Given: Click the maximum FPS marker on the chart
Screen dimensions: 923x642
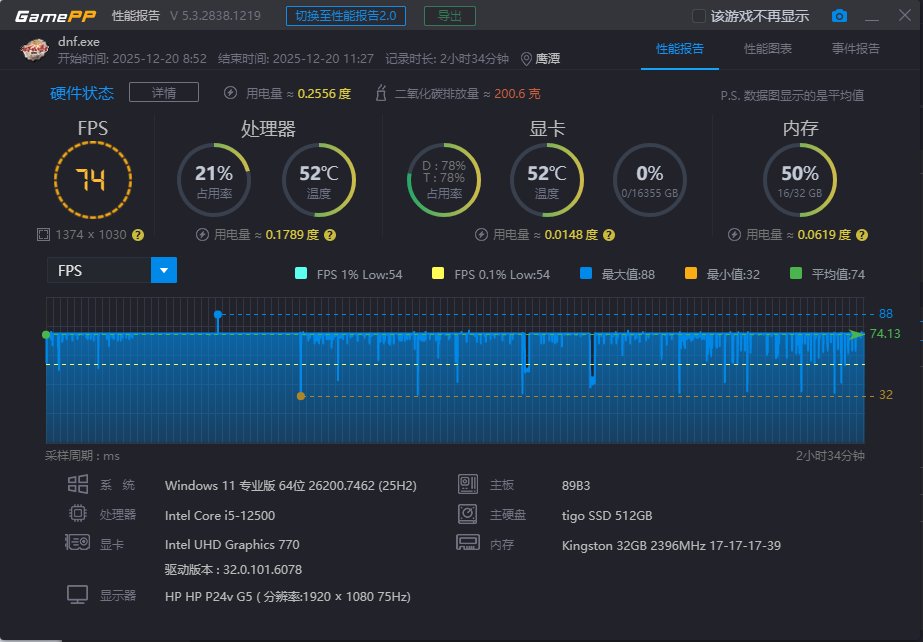Looking at the screenshot, I should coord(219,314).
